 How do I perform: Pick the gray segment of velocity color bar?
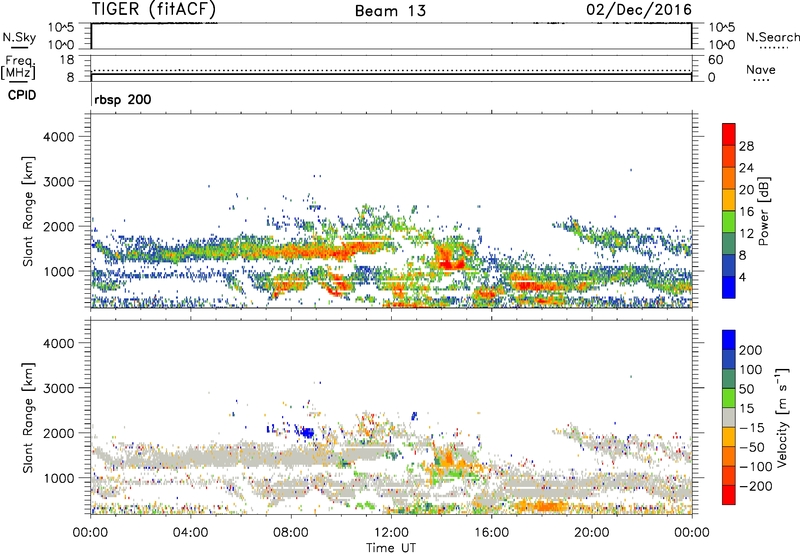[729, 418]
